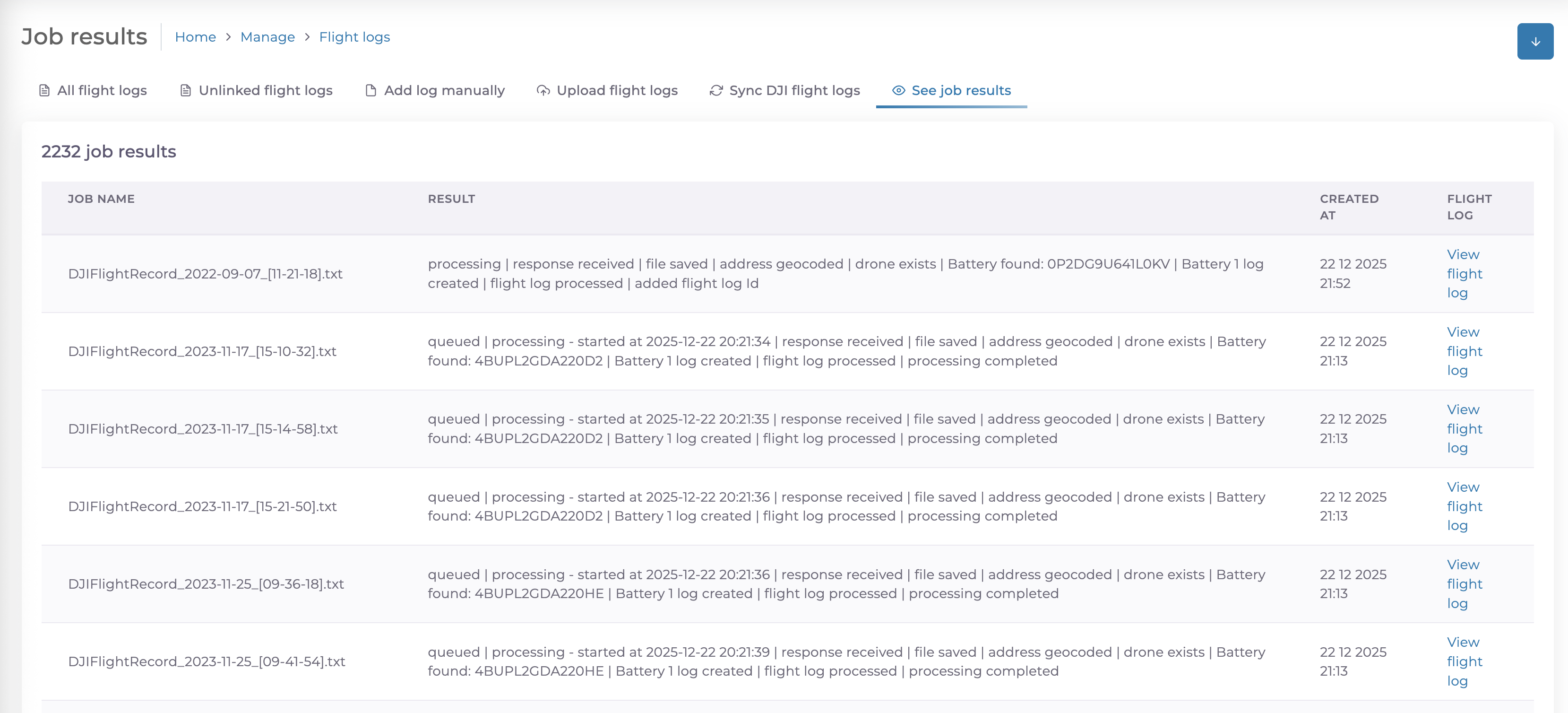The height and width of the screenshot is (713, 1568).
Task: Click the blank page icon for Add log manually
Action: coord(370,91)
